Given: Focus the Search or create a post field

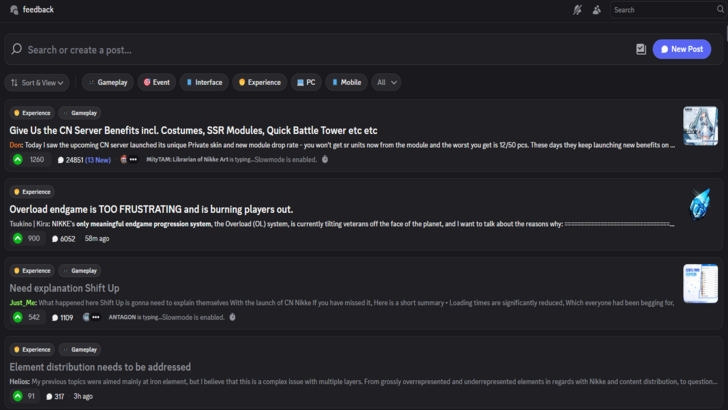Looking at the screenshot, I should 325,50.
